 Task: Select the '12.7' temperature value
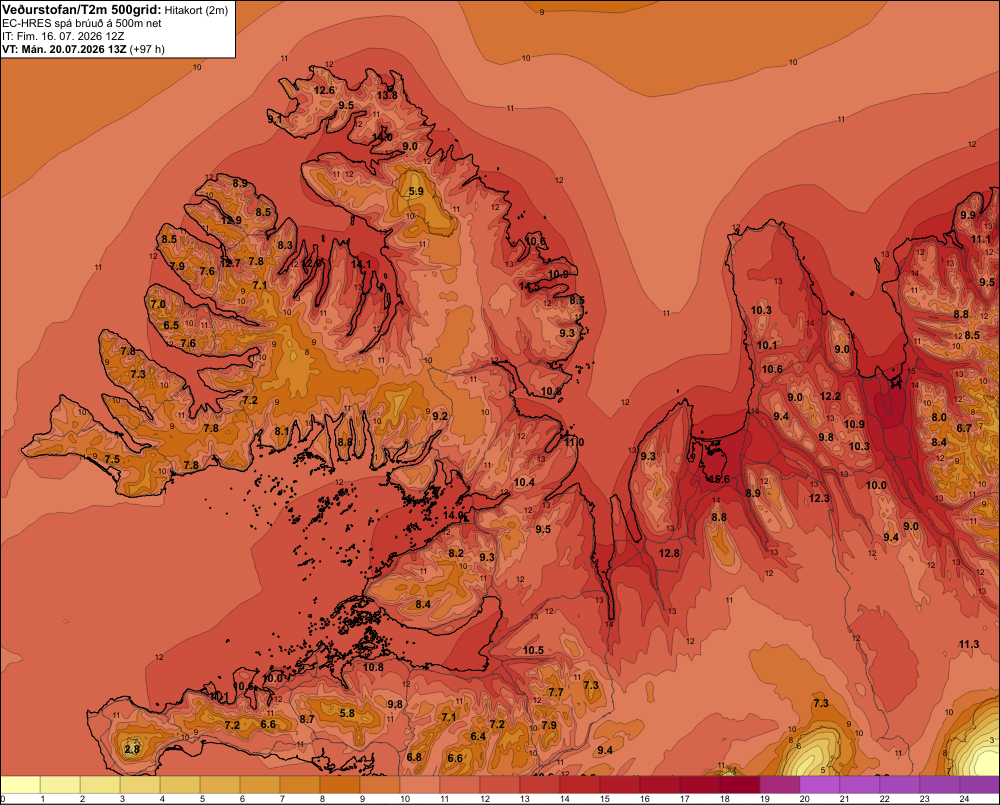230,263
